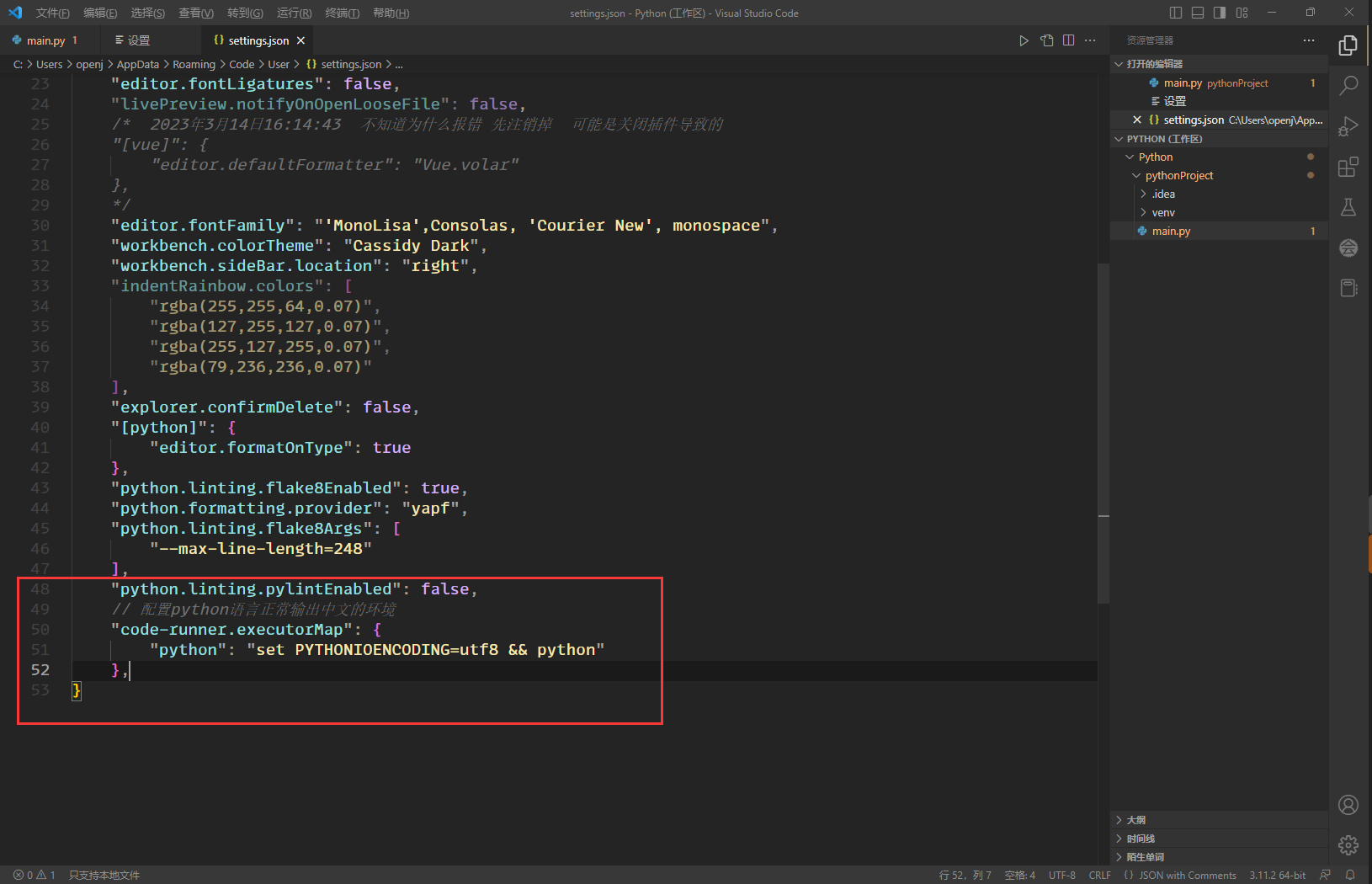Expand the venv folder
The width and height of the screenshot is (1372, 884).
point(1219,213)
